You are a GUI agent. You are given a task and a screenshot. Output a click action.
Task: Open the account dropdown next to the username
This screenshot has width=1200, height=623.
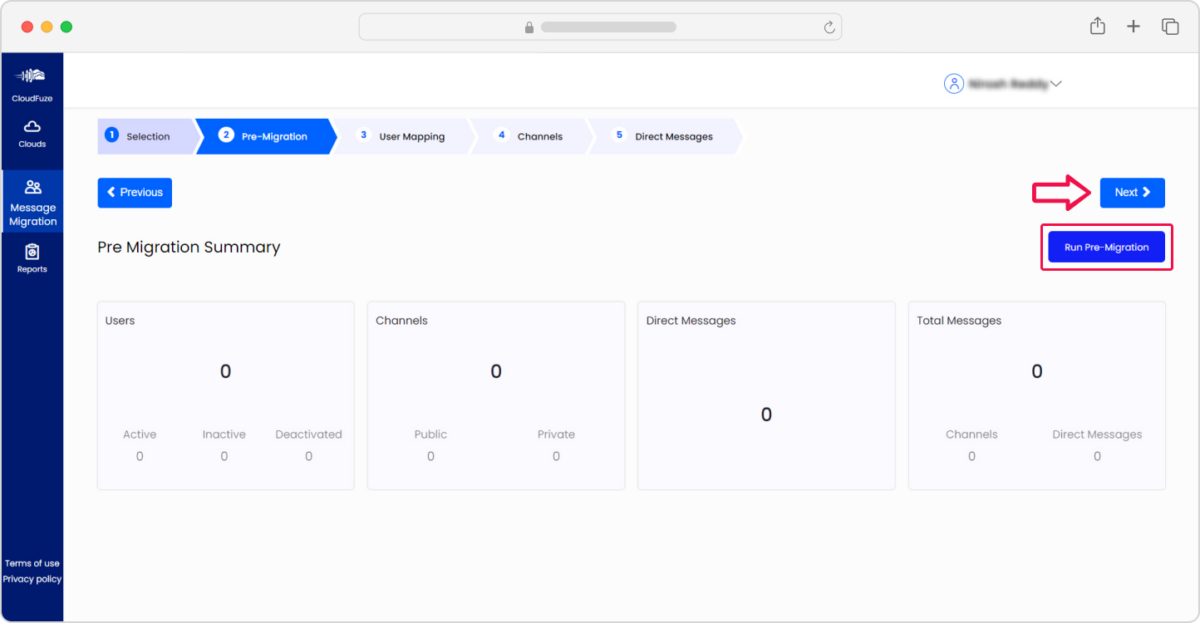[x=1058, y=84]
